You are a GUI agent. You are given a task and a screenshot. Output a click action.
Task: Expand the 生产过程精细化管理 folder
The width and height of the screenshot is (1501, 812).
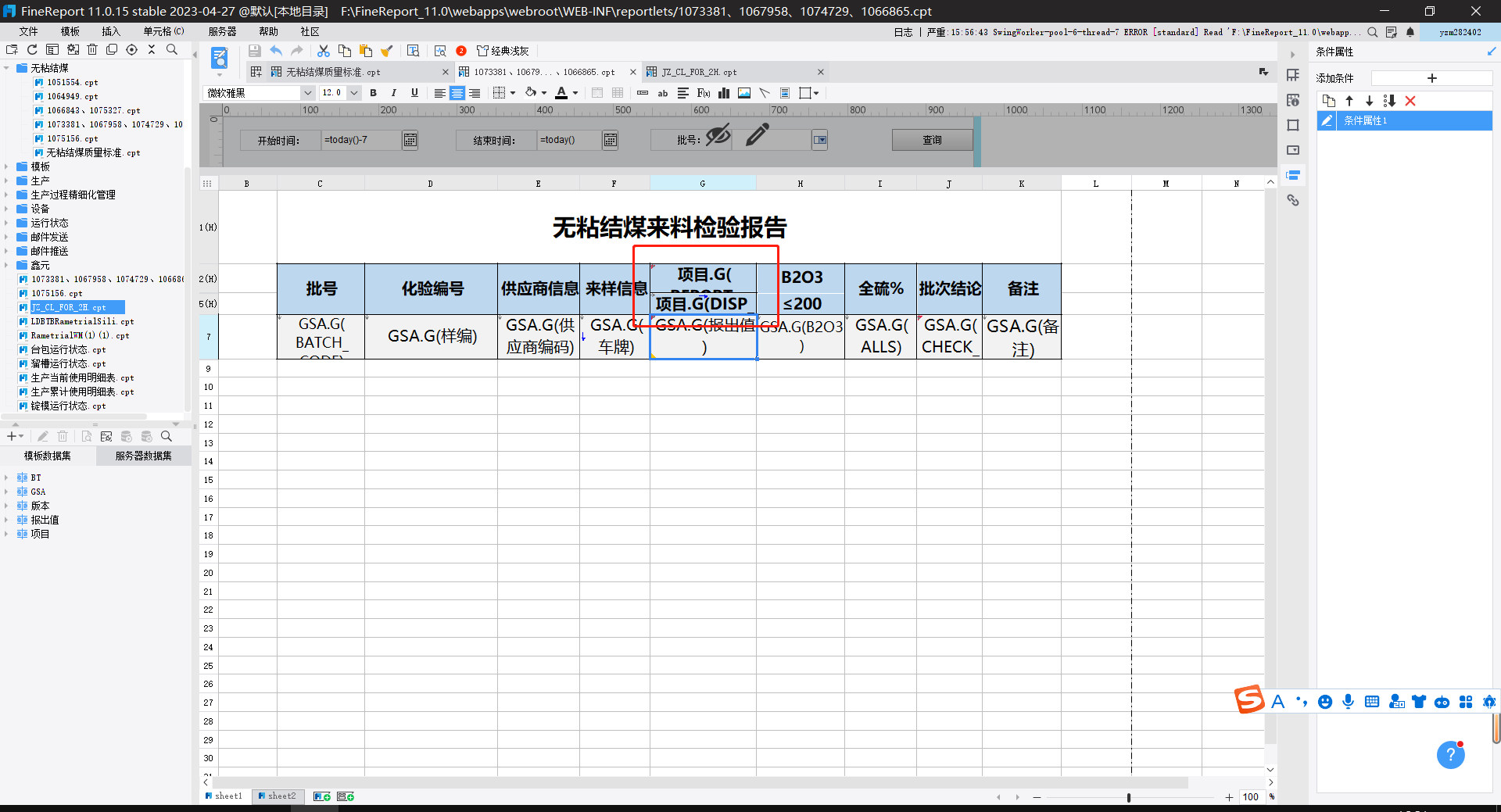tap(6, 195)
